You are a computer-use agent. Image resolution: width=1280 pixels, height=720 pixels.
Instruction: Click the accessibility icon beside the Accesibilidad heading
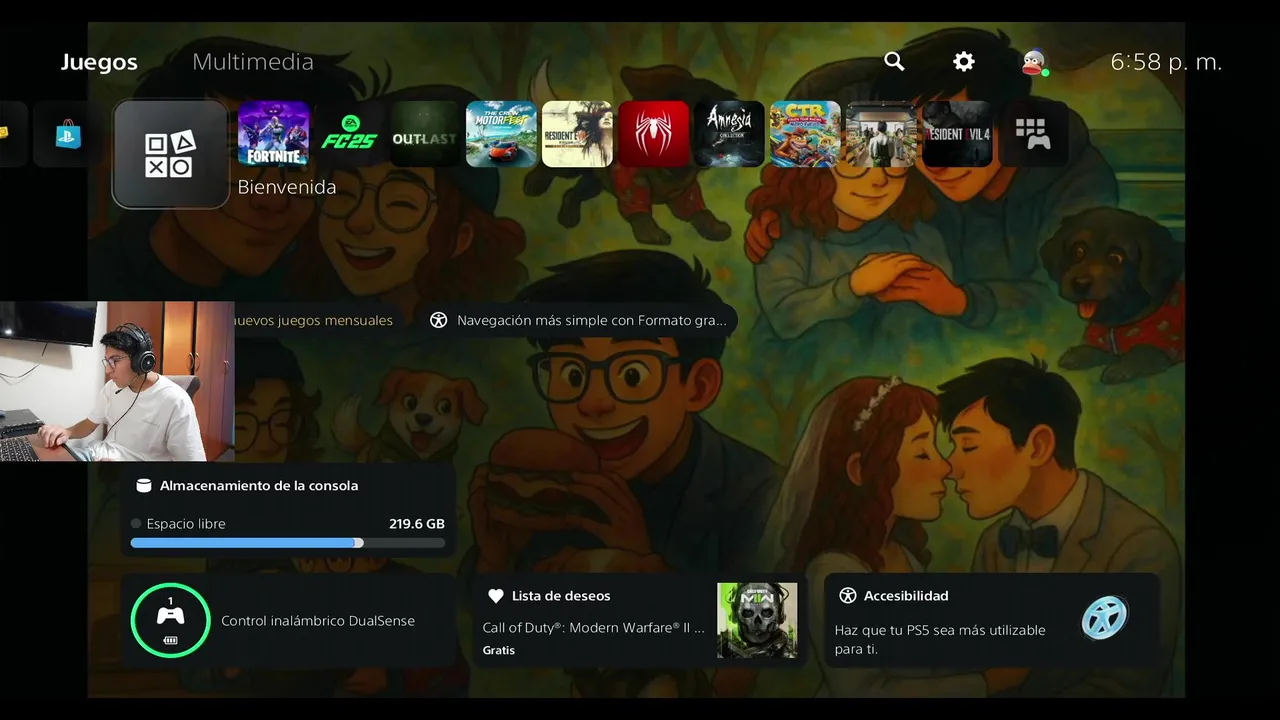[x=848, y=596]
